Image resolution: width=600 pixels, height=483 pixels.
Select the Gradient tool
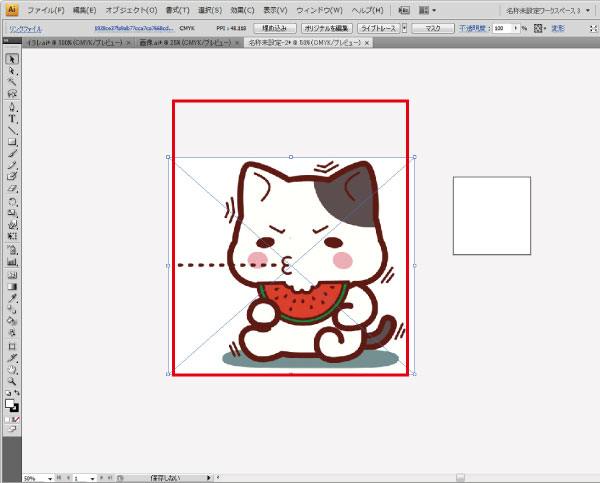point(12,287)
